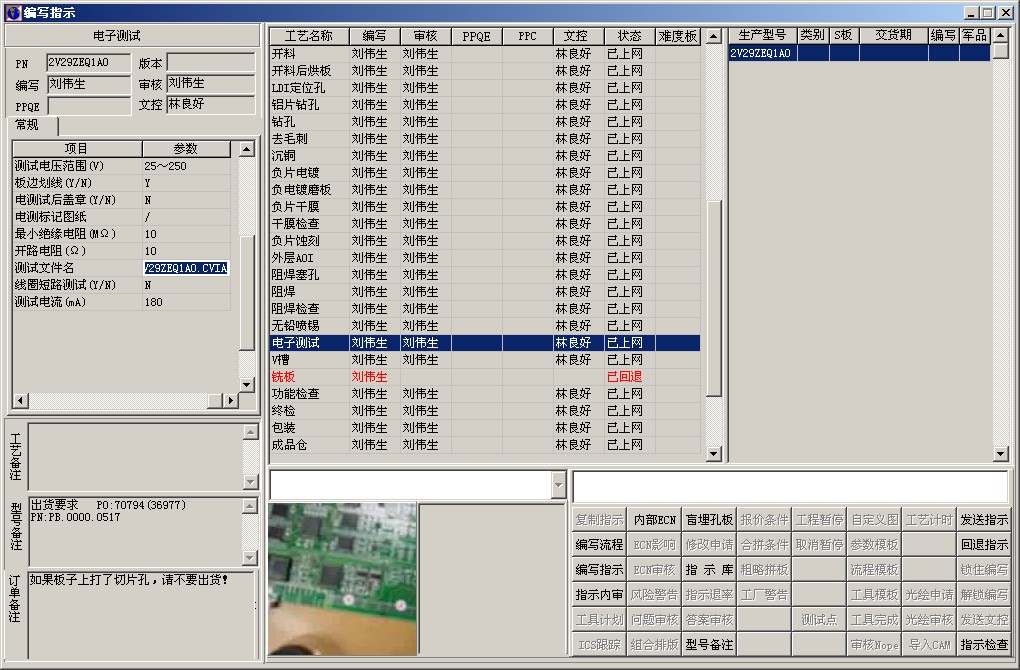Click the up arrow of the process list scrollbar
This screenshot has width=1020, height=670.
click(714, 36)
